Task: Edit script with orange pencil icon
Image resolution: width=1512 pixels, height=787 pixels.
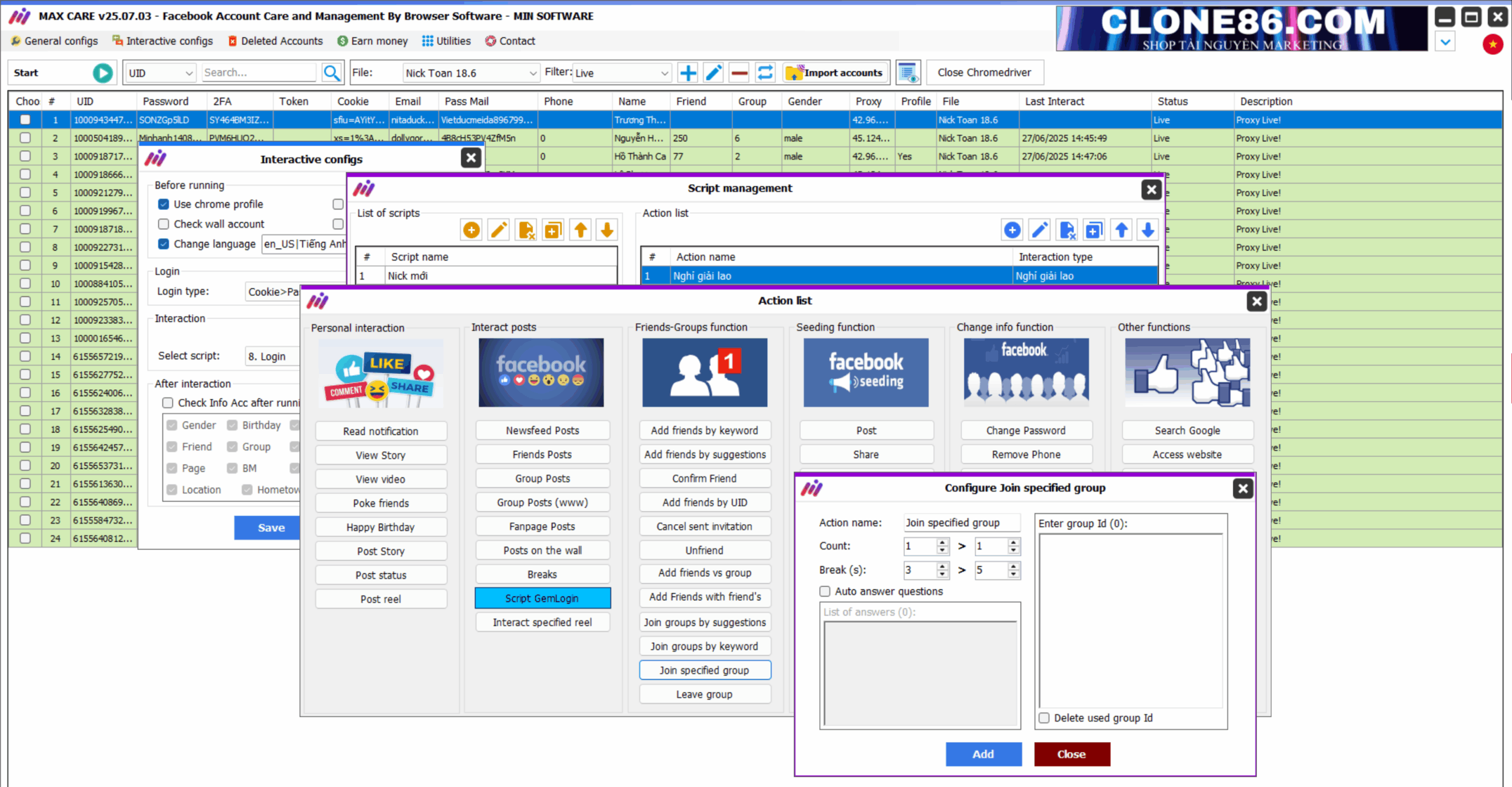Action: pos(498,230)
